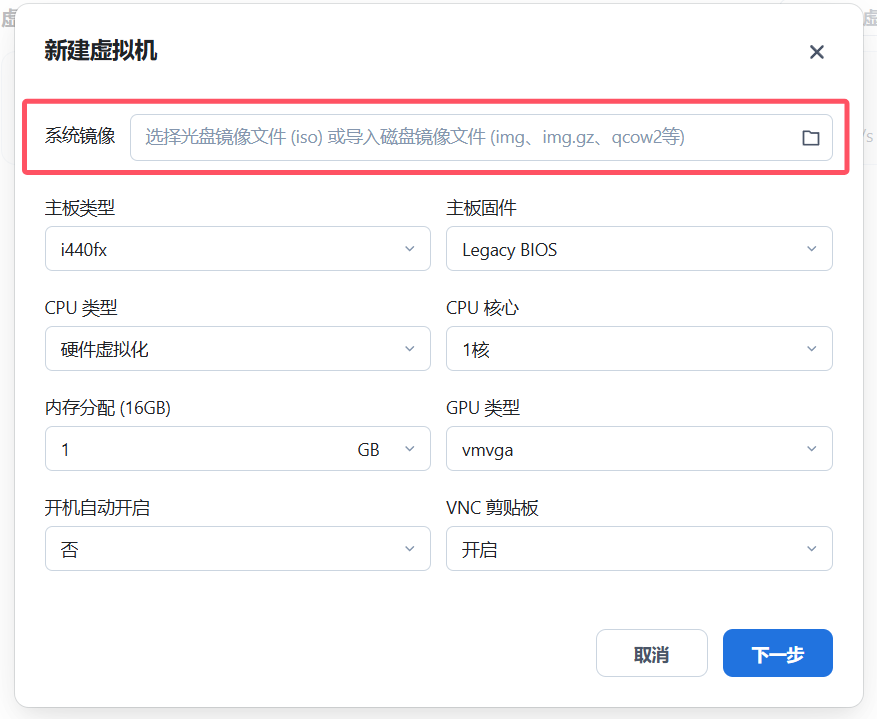Open the VNC 剪贴板 setting showing 开启
The width and height of the screenshot is (877, 719).
(x=639, y=548)
